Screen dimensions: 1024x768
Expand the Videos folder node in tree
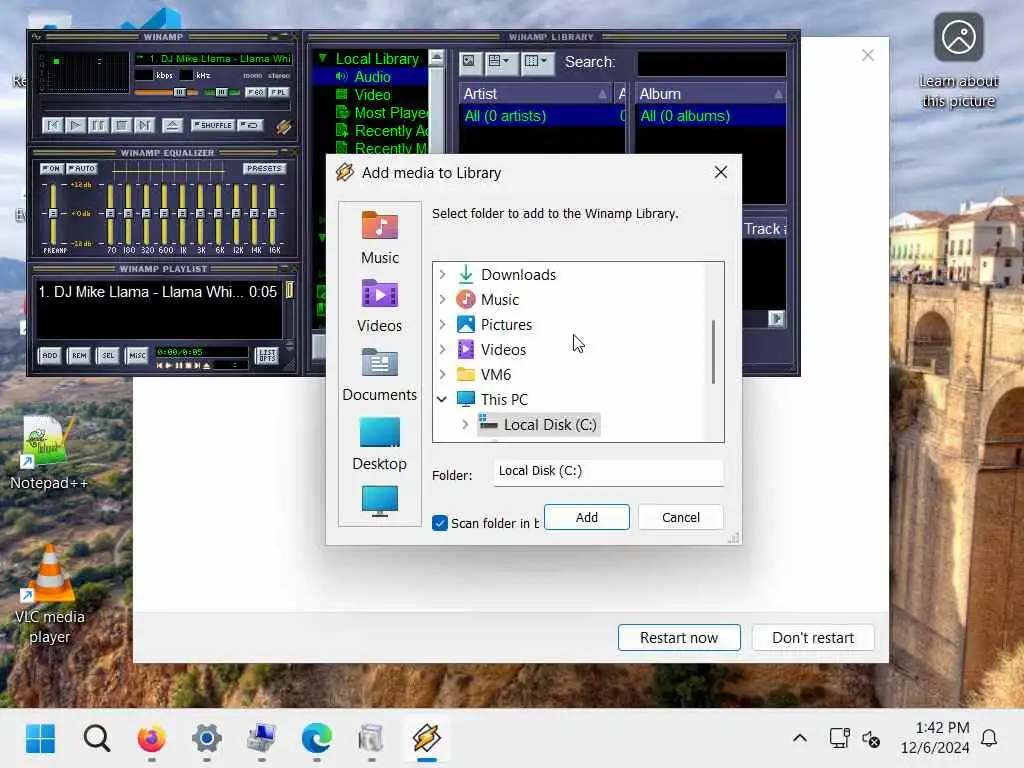[442, 349]
